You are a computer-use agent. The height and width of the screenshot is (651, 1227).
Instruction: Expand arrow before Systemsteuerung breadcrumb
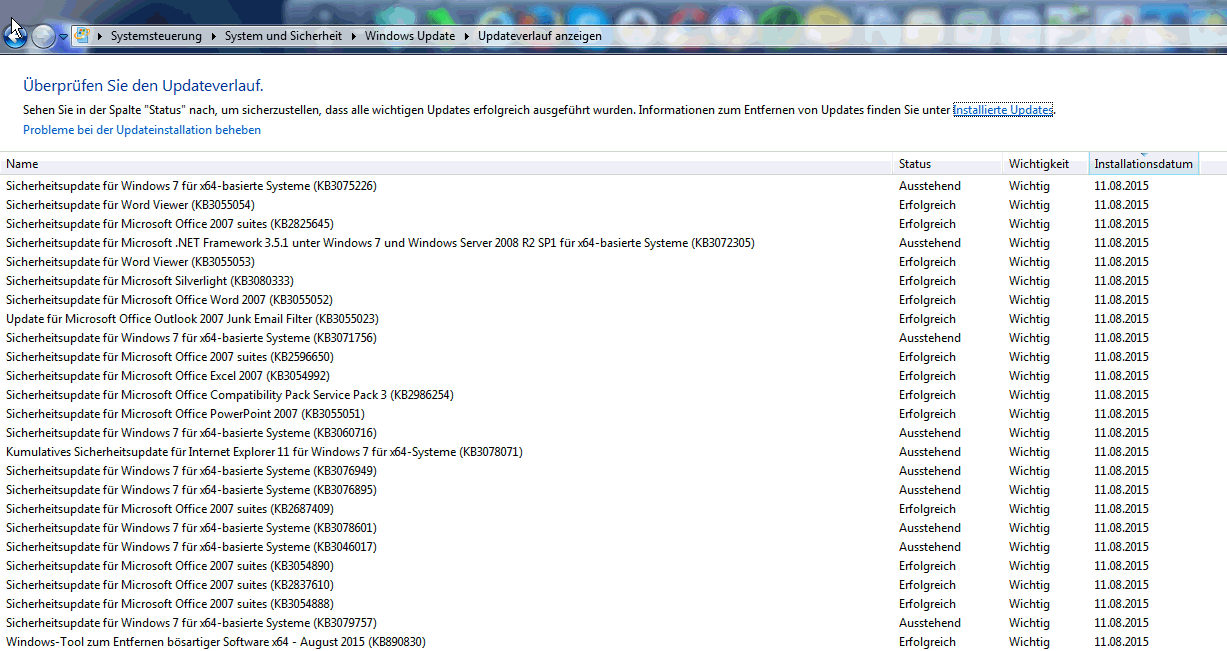pos(101,36)
